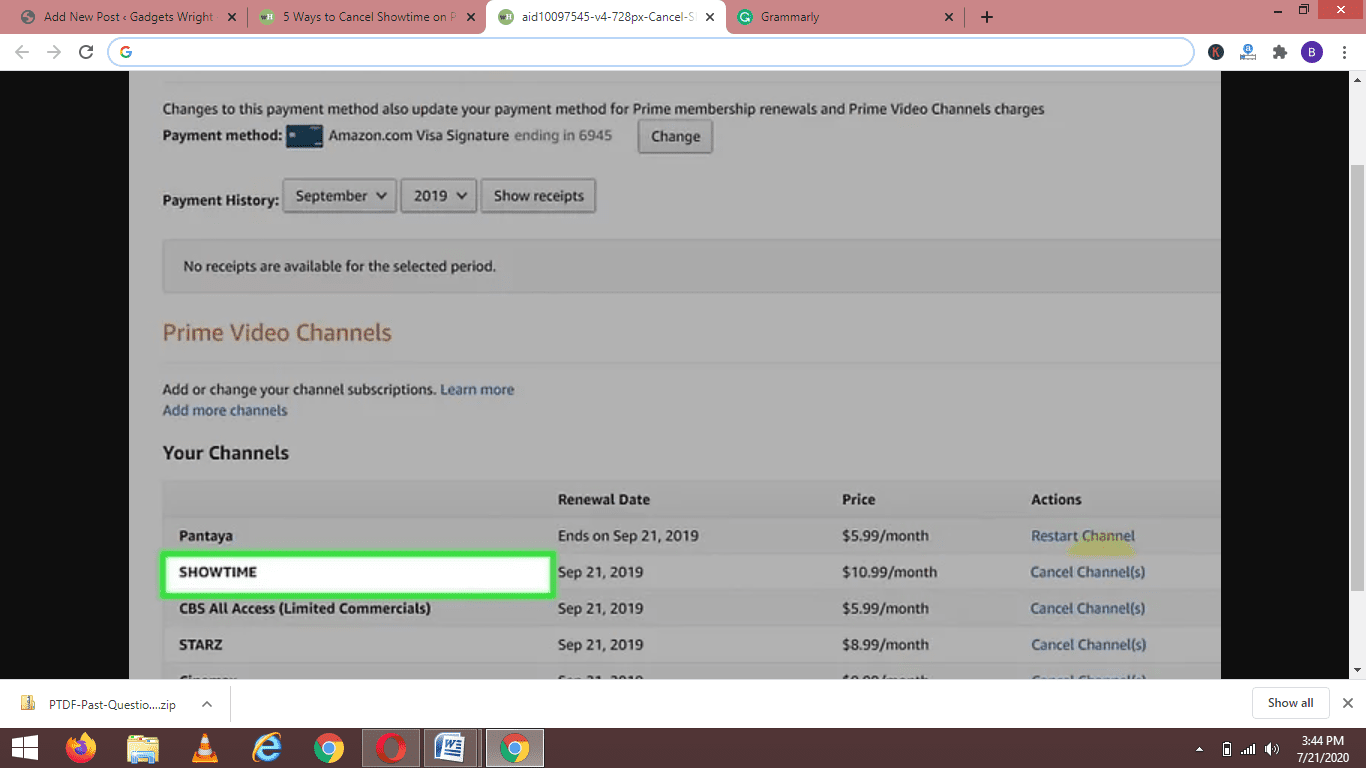Click the Show receipts button
Image resolution: width=1366 pixels, height=768 pixels.
coord(538,196)
